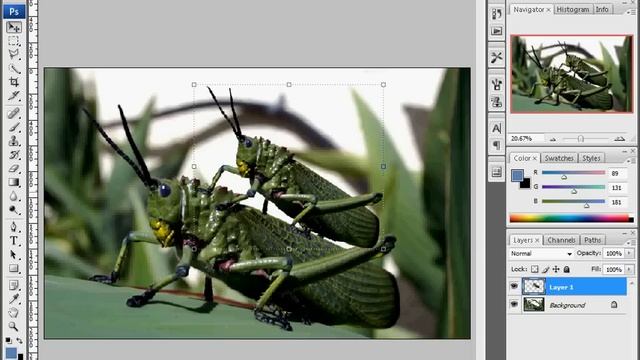640x360 pixels.
Task: Reset default colors in the toolbox
Action: click(8, 340)
